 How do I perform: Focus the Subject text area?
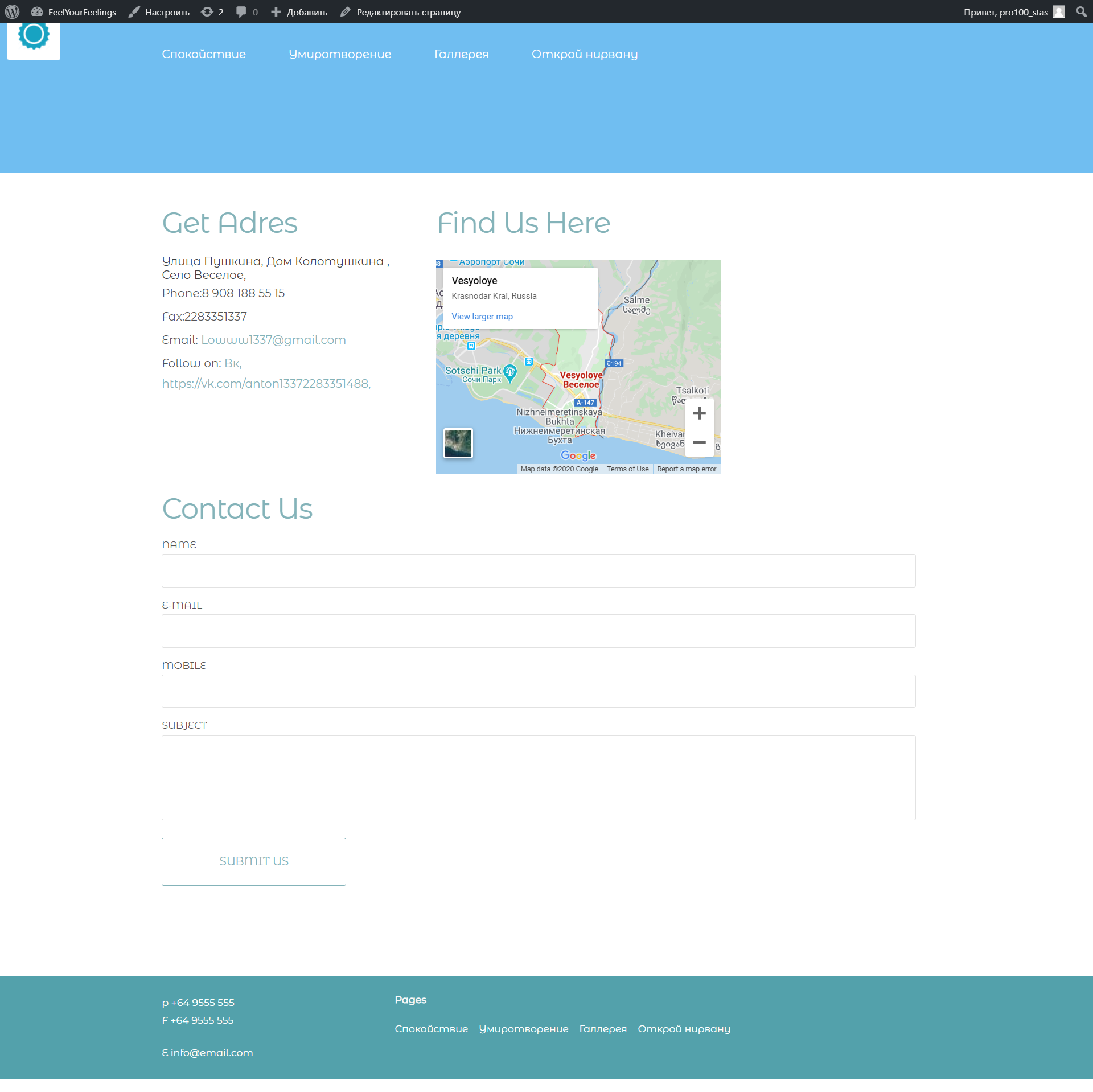point(539,778)
